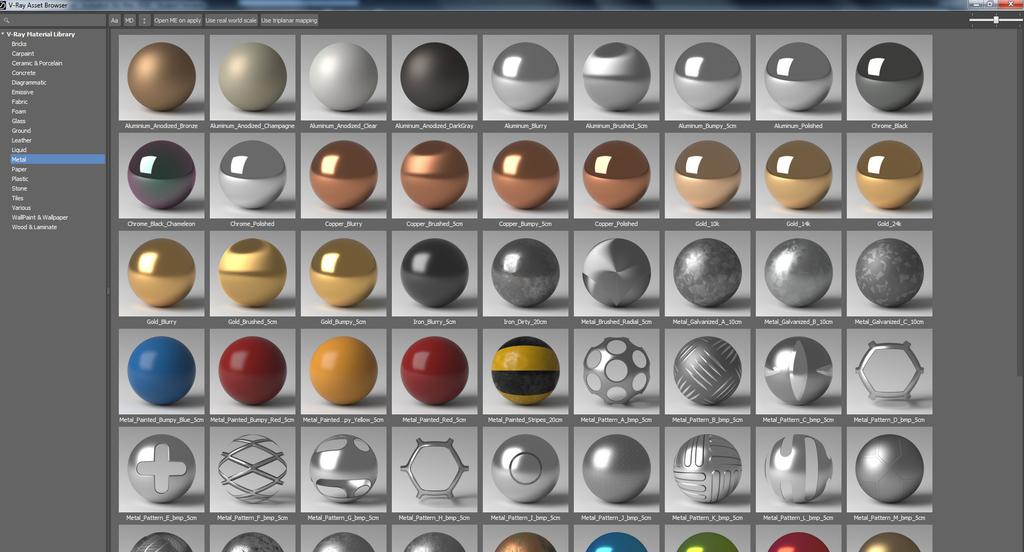This screenshot has width=1024, height=552.
Task: Adjust the thumbnail size slider
Action: 996,20
